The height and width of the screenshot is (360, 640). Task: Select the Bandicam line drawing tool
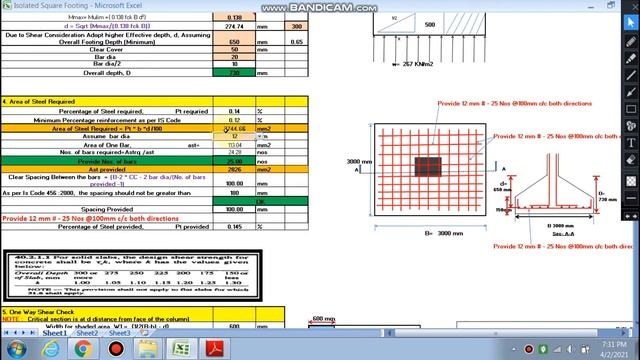point(631,75)
